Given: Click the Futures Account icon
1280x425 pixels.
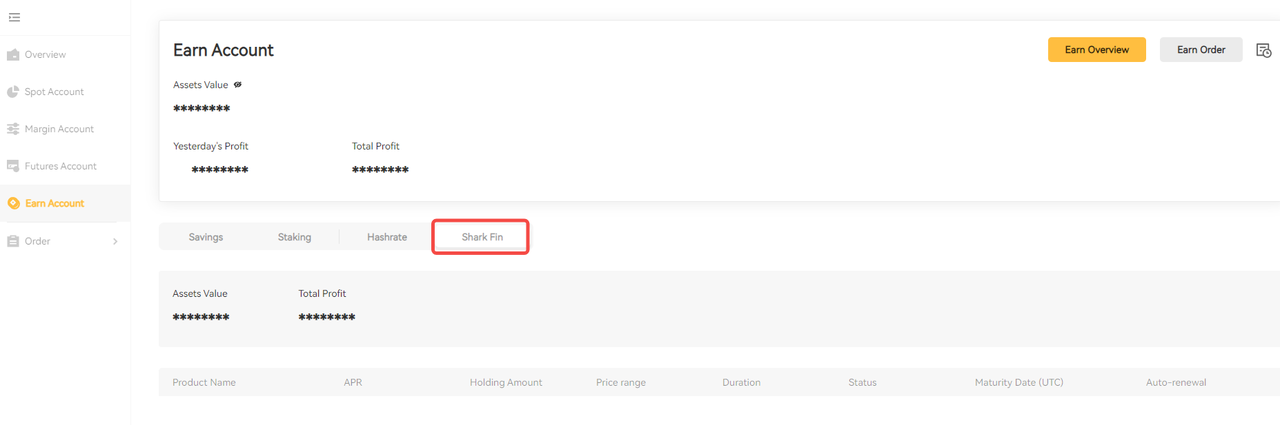Looking at the screenshot, I should click(x=13, y=166).
